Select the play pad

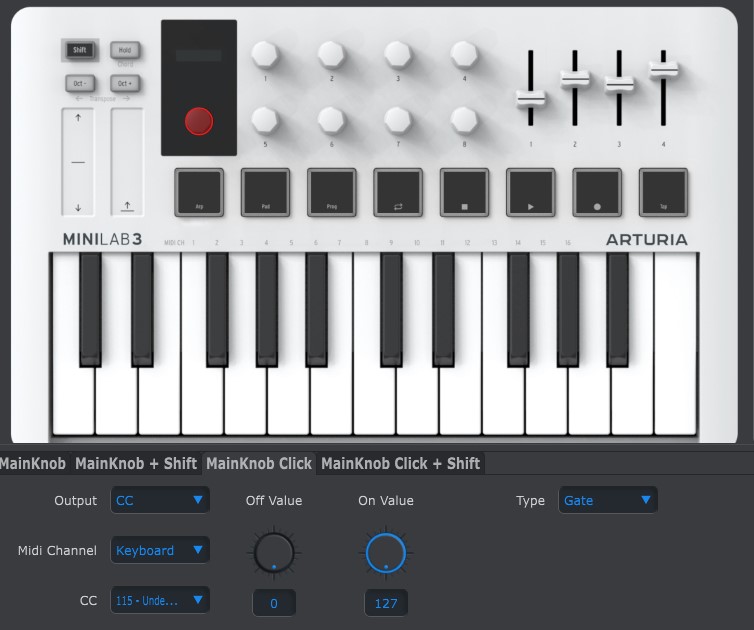coord(531,192)
